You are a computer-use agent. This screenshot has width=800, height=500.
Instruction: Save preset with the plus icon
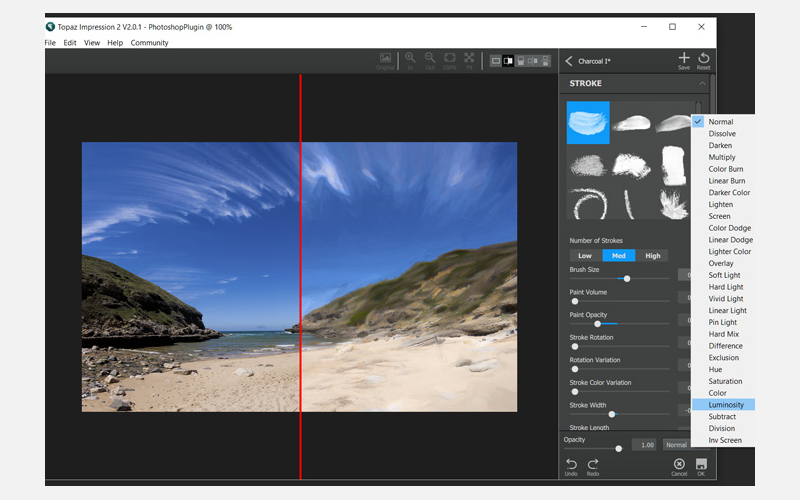click(x=684, y=61)
